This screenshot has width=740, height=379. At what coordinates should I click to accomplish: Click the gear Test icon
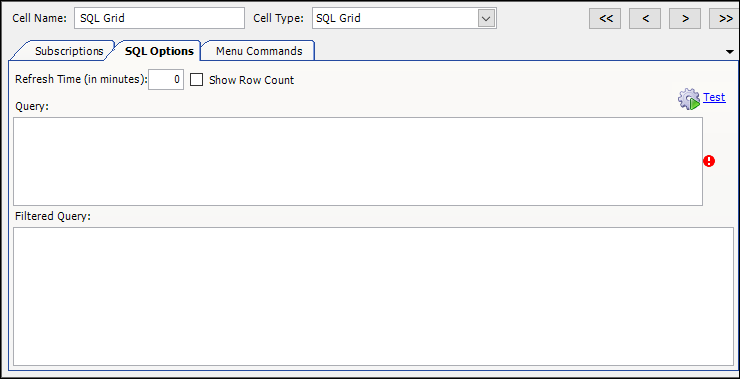(x=690, y=99)
